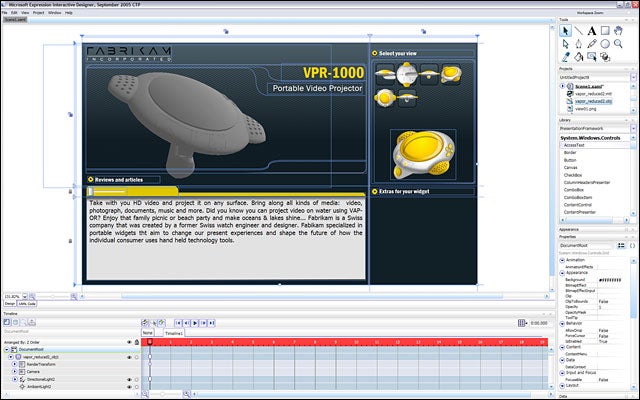Viewport: 640px width, 400px height.
Task: Select the Design view tab
Action: (10, 304)
